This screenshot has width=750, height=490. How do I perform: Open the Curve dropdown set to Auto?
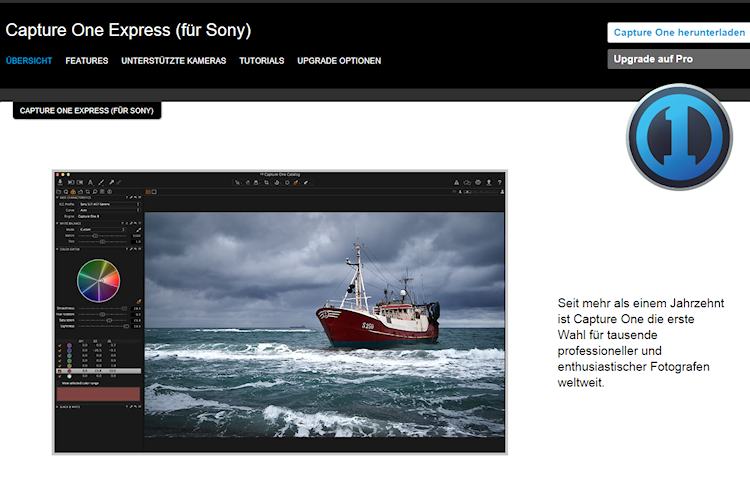point(110,210)
